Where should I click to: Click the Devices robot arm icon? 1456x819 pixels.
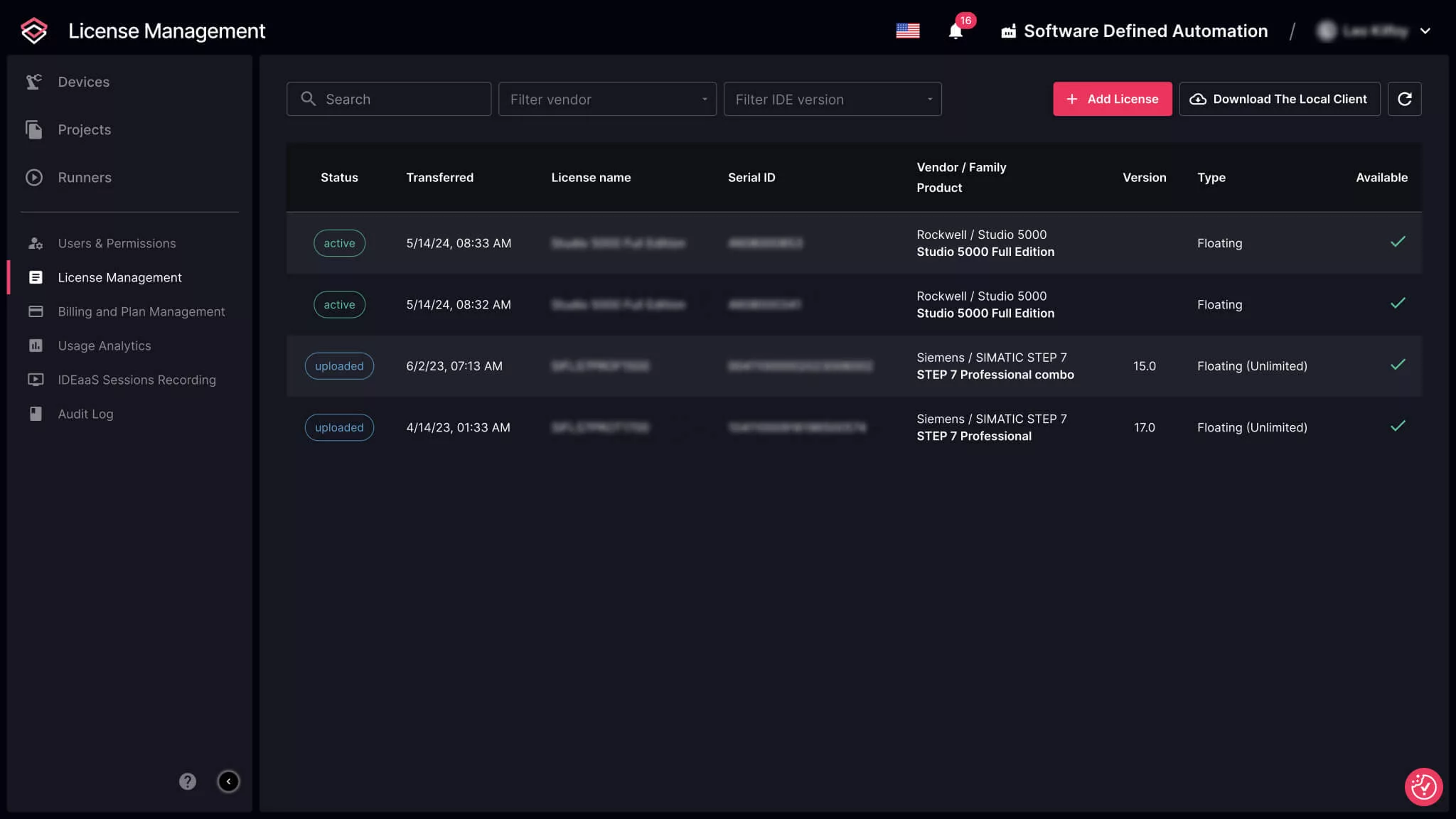[34, 82]
